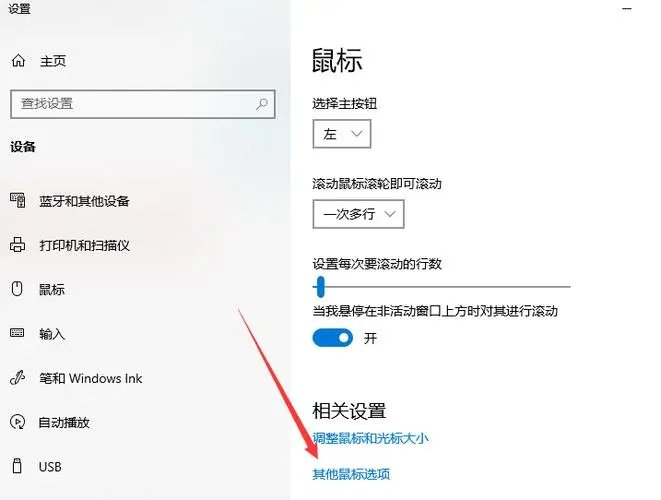The height and width of the screenshot is (500, 661).
Task: Select the pen icon for Windows Ink
Action: point(17,378)
